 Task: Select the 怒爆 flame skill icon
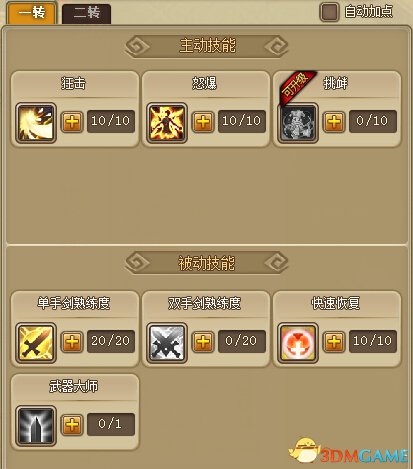coord(167,123)
